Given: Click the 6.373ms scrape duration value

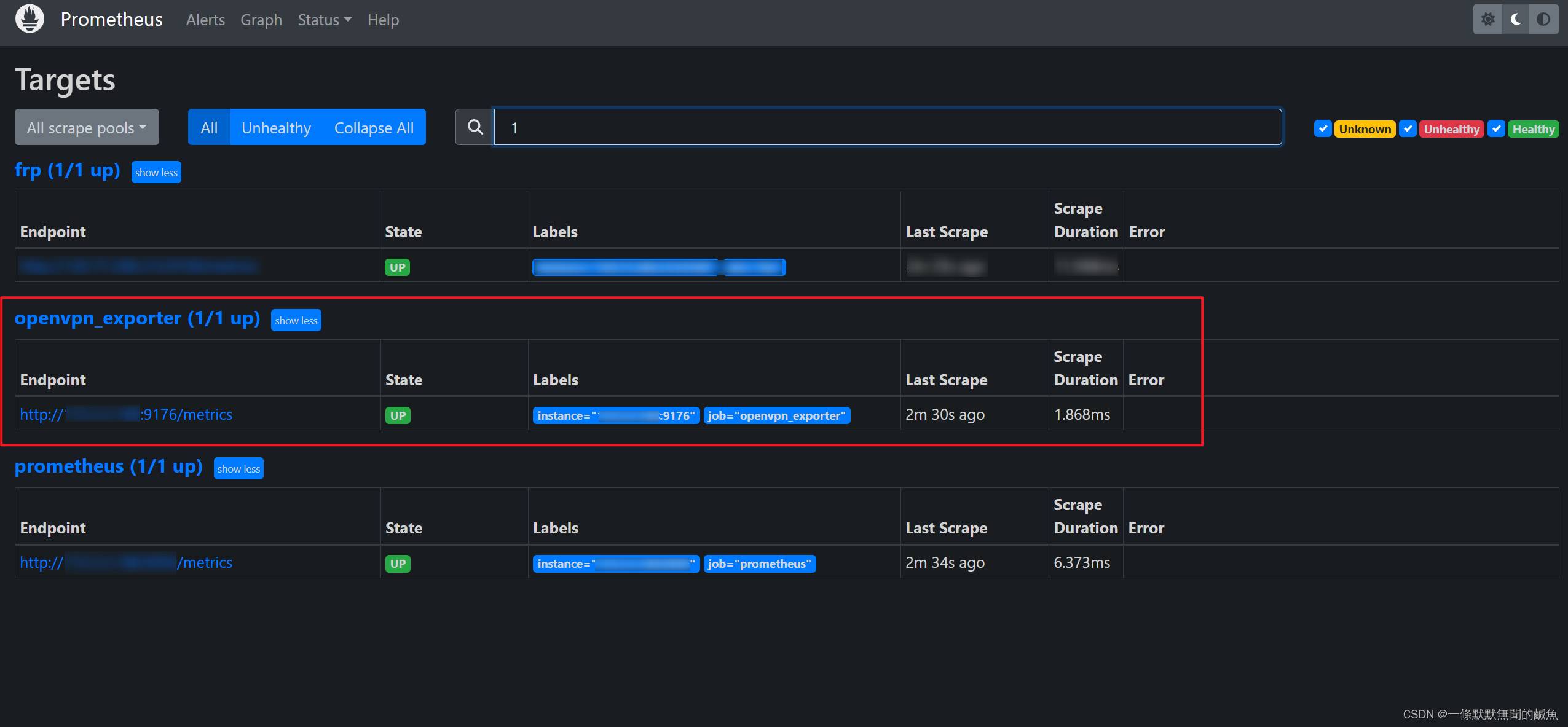Looking at the screenshot, I should tap(1082, 562).
